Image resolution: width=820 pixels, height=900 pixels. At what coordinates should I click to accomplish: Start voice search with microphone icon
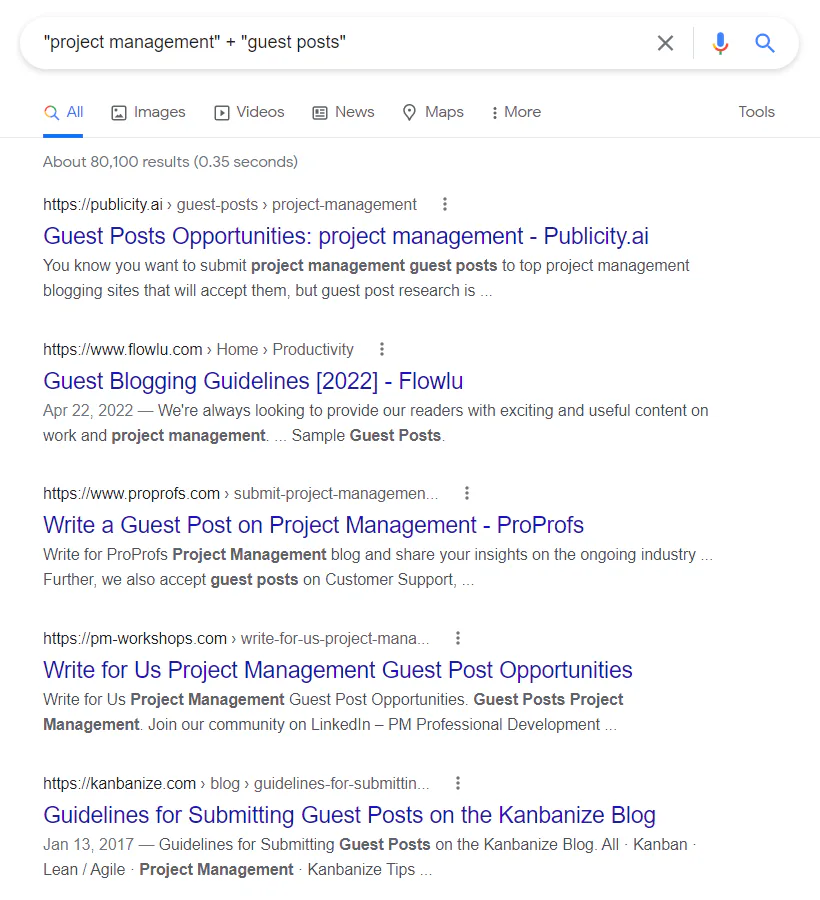pyautogui.click(x=720, y=43)
